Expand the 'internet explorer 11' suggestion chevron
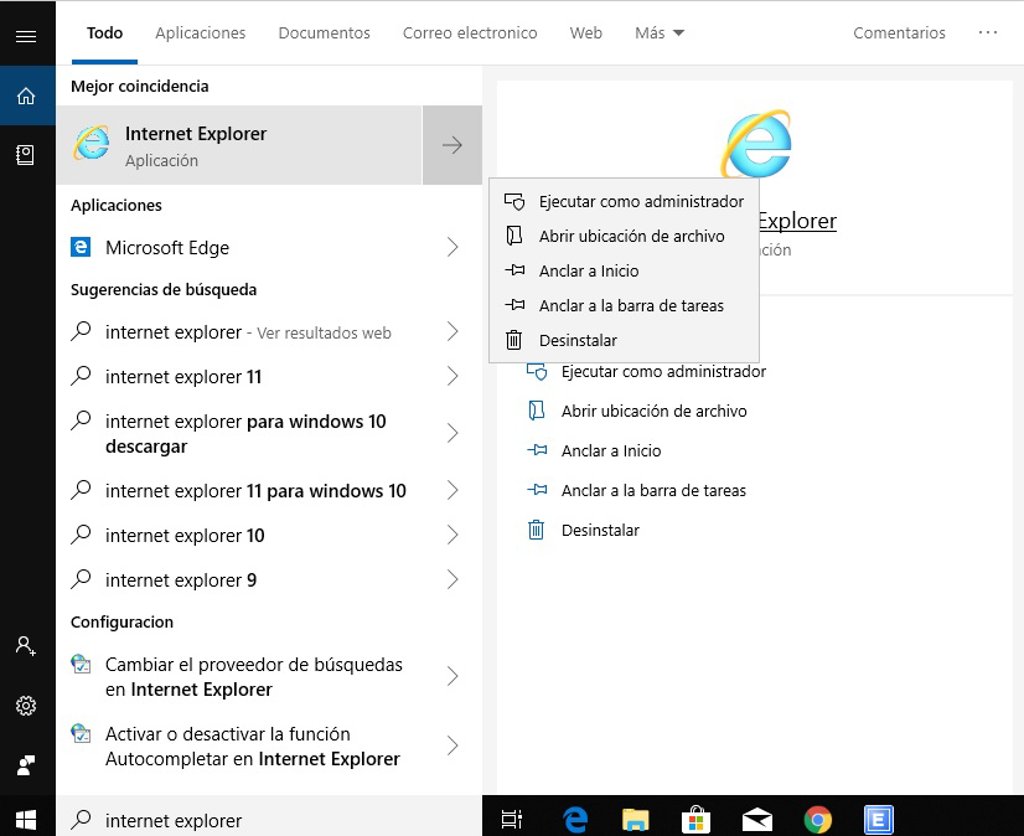The image size is (1024, 836). 453,376
